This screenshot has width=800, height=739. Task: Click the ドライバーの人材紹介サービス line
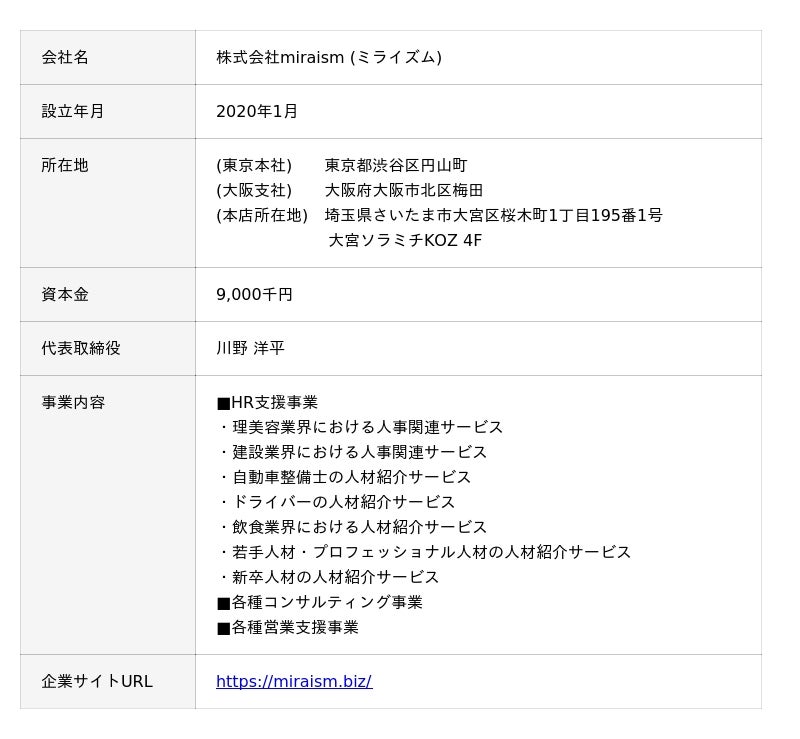coord(337,502)
